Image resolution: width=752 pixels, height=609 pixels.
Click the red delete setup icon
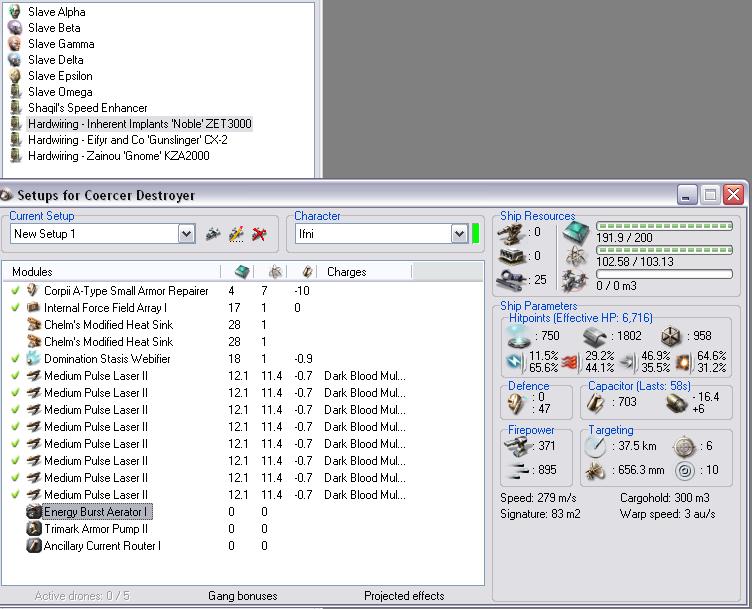click(259, 234)
